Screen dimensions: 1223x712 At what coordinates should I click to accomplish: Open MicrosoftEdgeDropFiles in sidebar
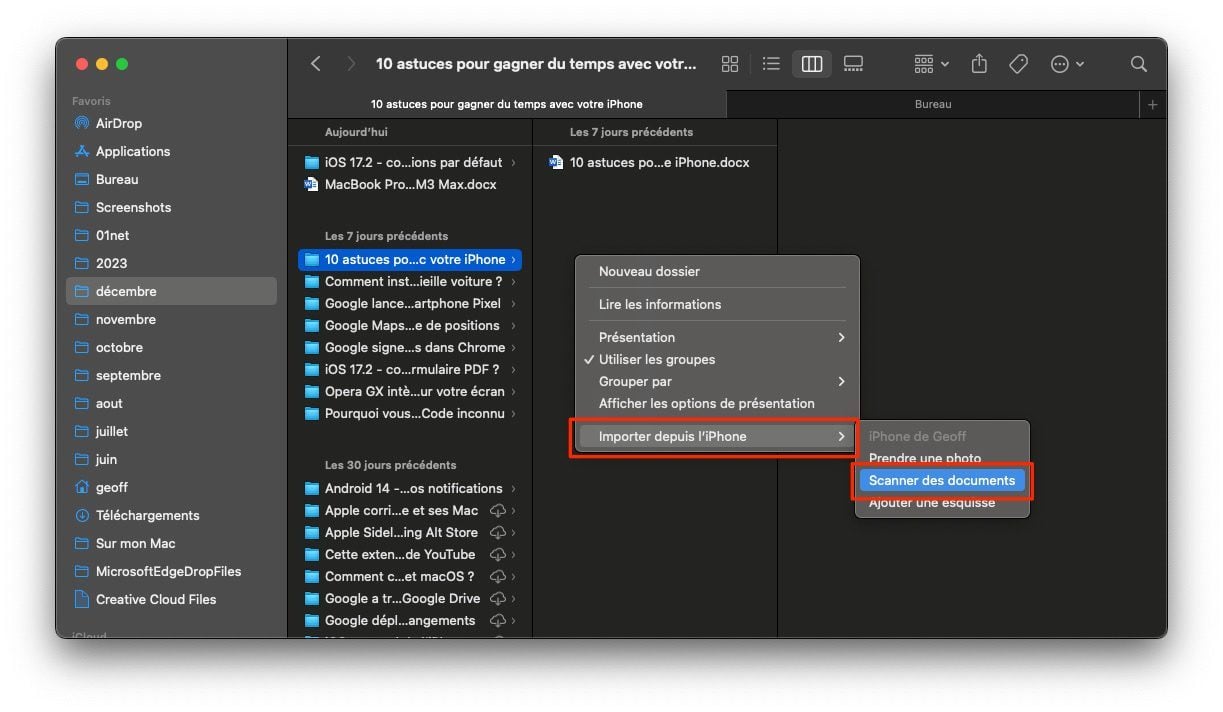coord(171,571)
